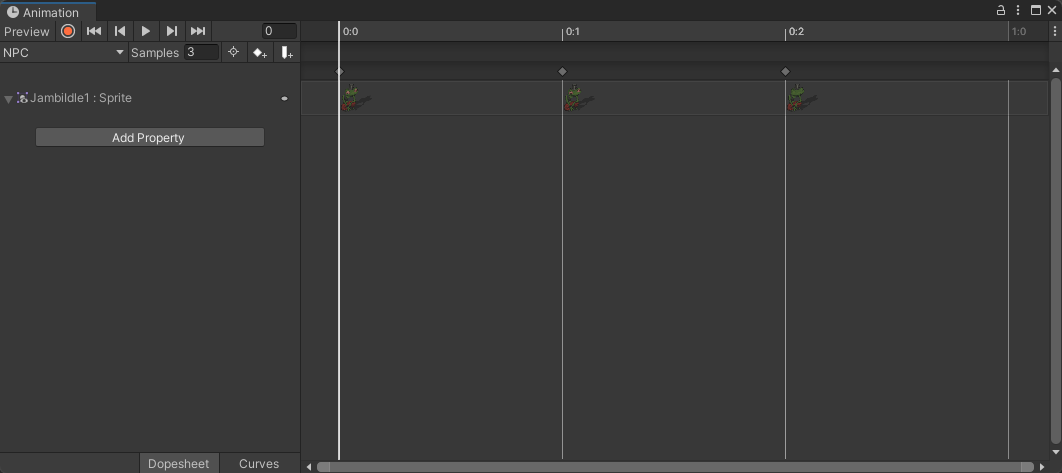Open the Animation window options menu
Viewport: 1062px width, 473px height.
[x=1019, y=10]
